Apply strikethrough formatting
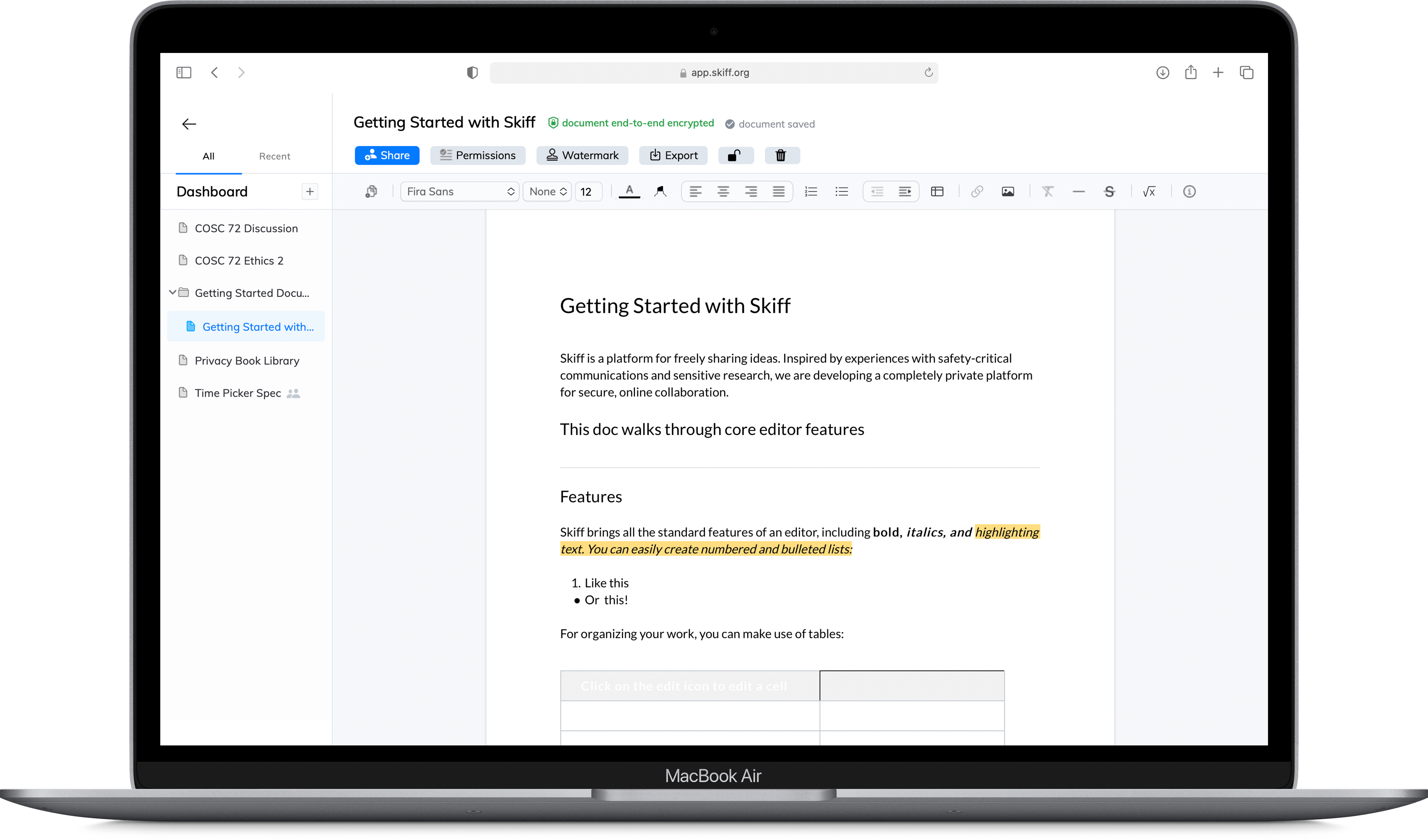The width and height of the screenshot is (1428, 840). pyautogui.click(x=1110, y=191)
